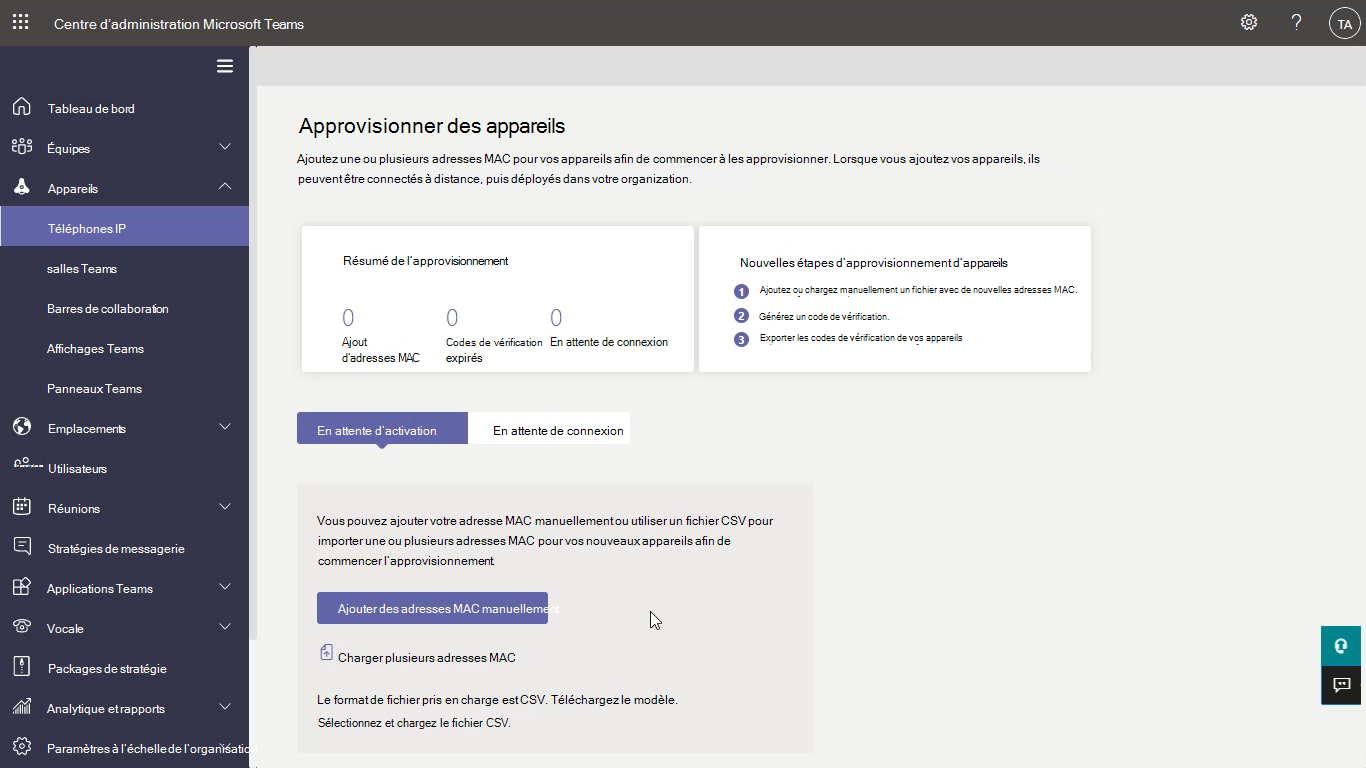The image size is (1366, 768).
Task: Open the black feedback chat button
Action: 1341,685
